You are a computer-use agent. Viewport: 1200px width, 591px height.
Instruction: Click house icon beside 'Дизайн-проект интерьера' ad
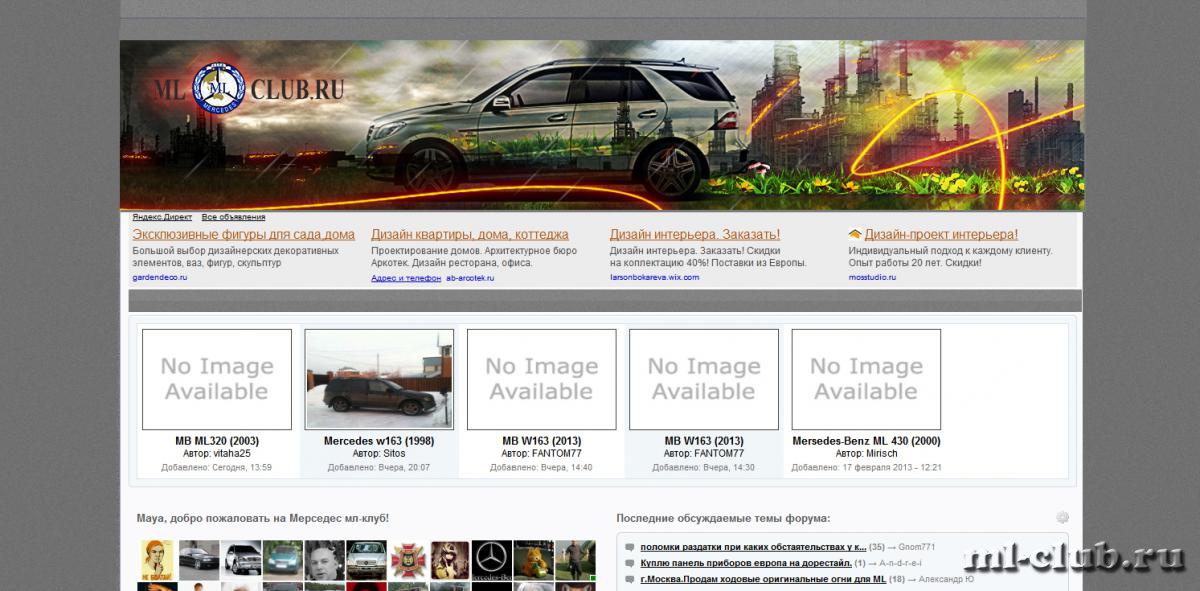tap(855, 235)
